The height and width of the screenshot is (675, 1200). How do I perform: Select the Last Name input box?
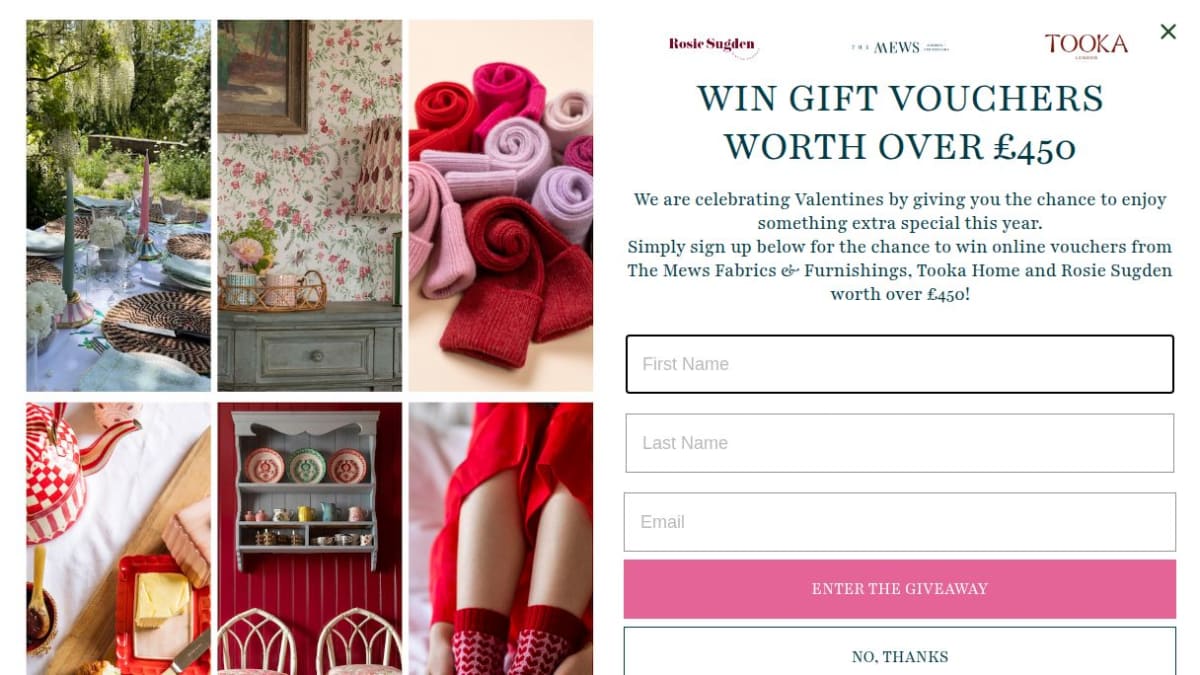tap(899, 443)
